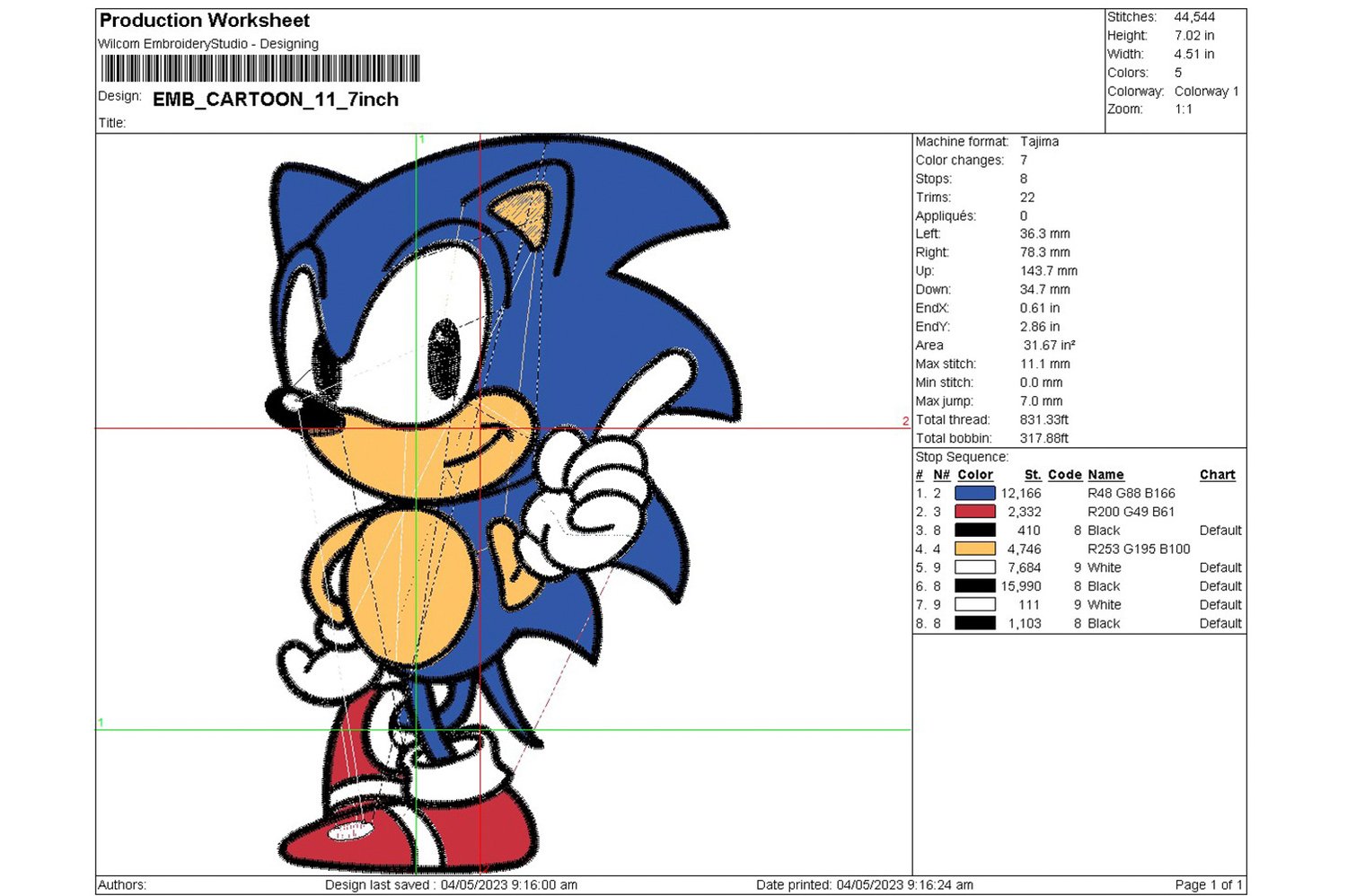Click the "Chart" column header
Image resolution: width=1347 pixels, height=896 pixels.
pyautogui.click(x=1218, y=475)
